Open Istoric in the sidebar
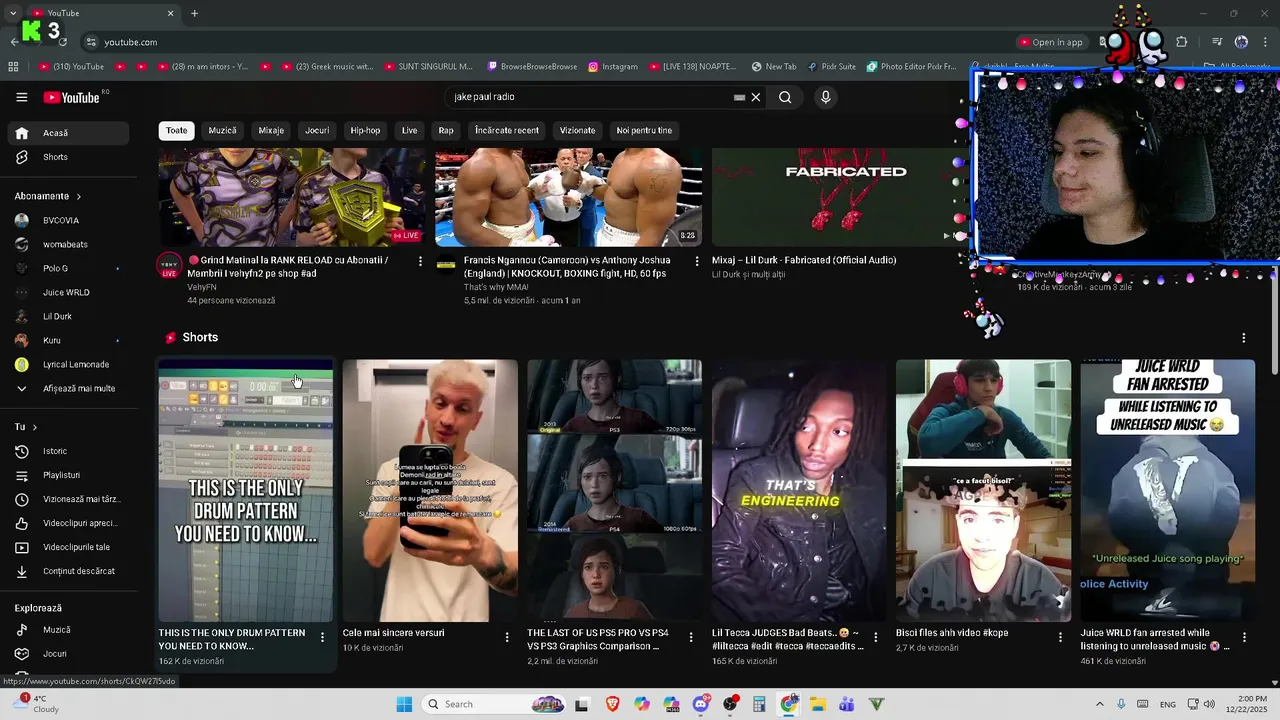This screenshot has height=720, width=1280. click(68, 451)
